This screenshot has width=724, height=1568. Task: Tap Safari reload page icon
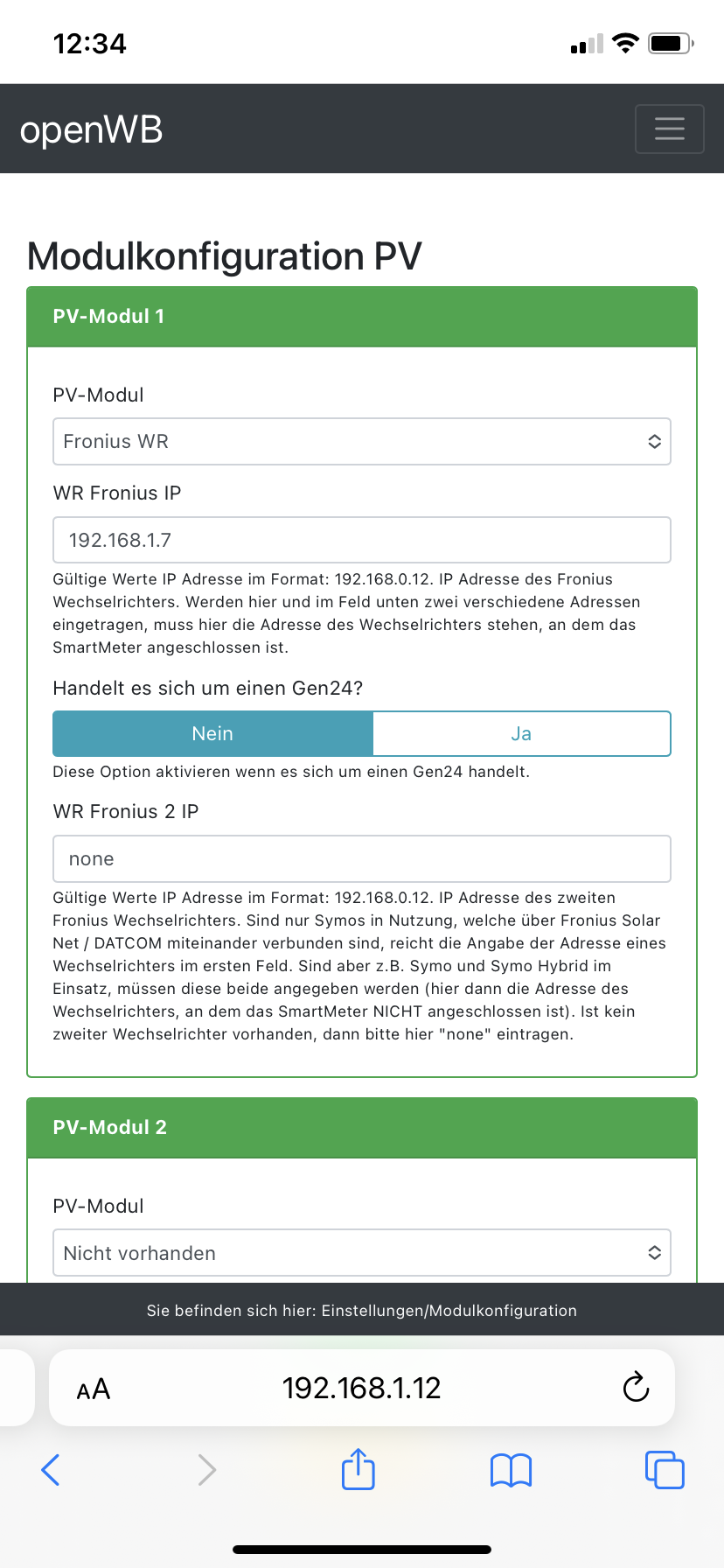pyautogui.click(x=636, y=1387)
